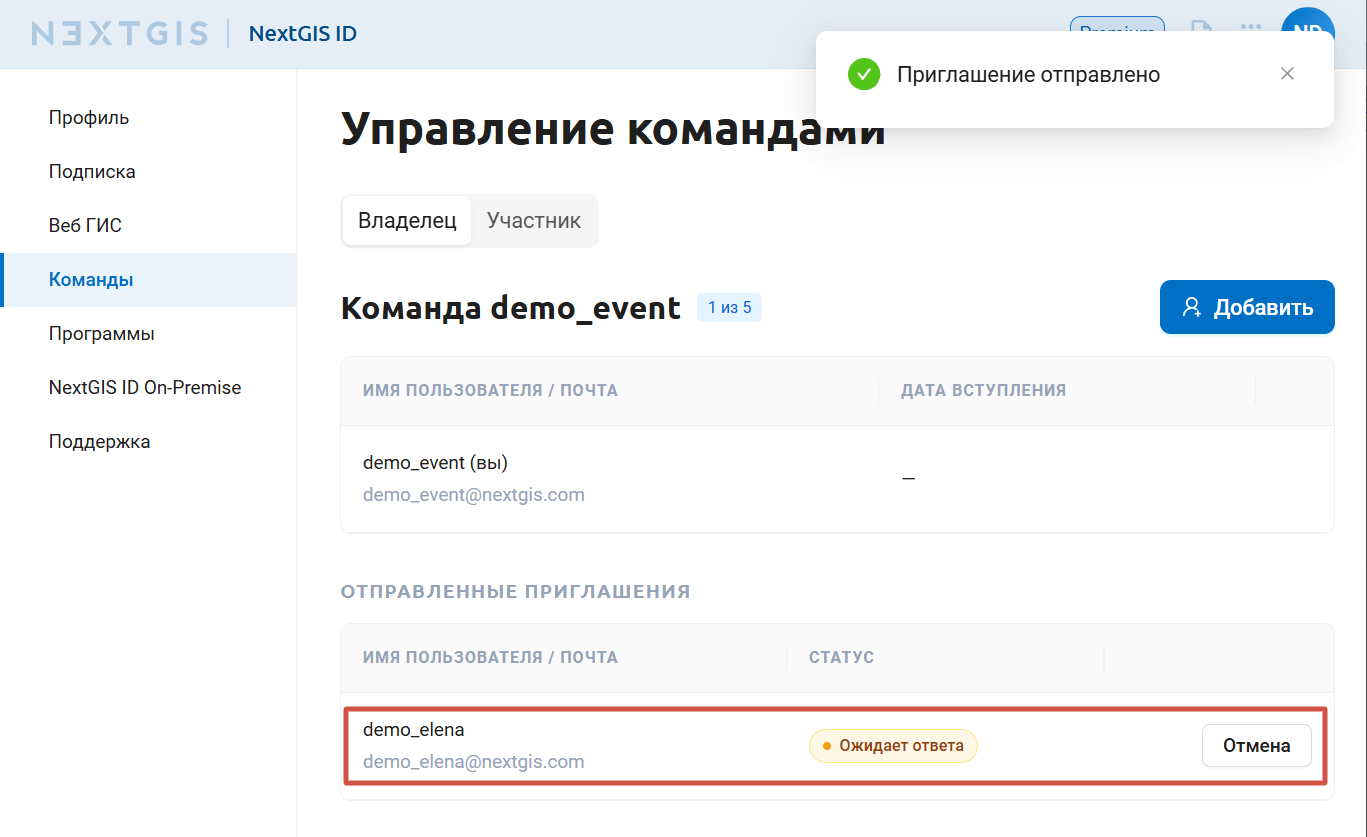1367x837 pixels.
Task: Click the green success checkmark icon
Action: 864,74
